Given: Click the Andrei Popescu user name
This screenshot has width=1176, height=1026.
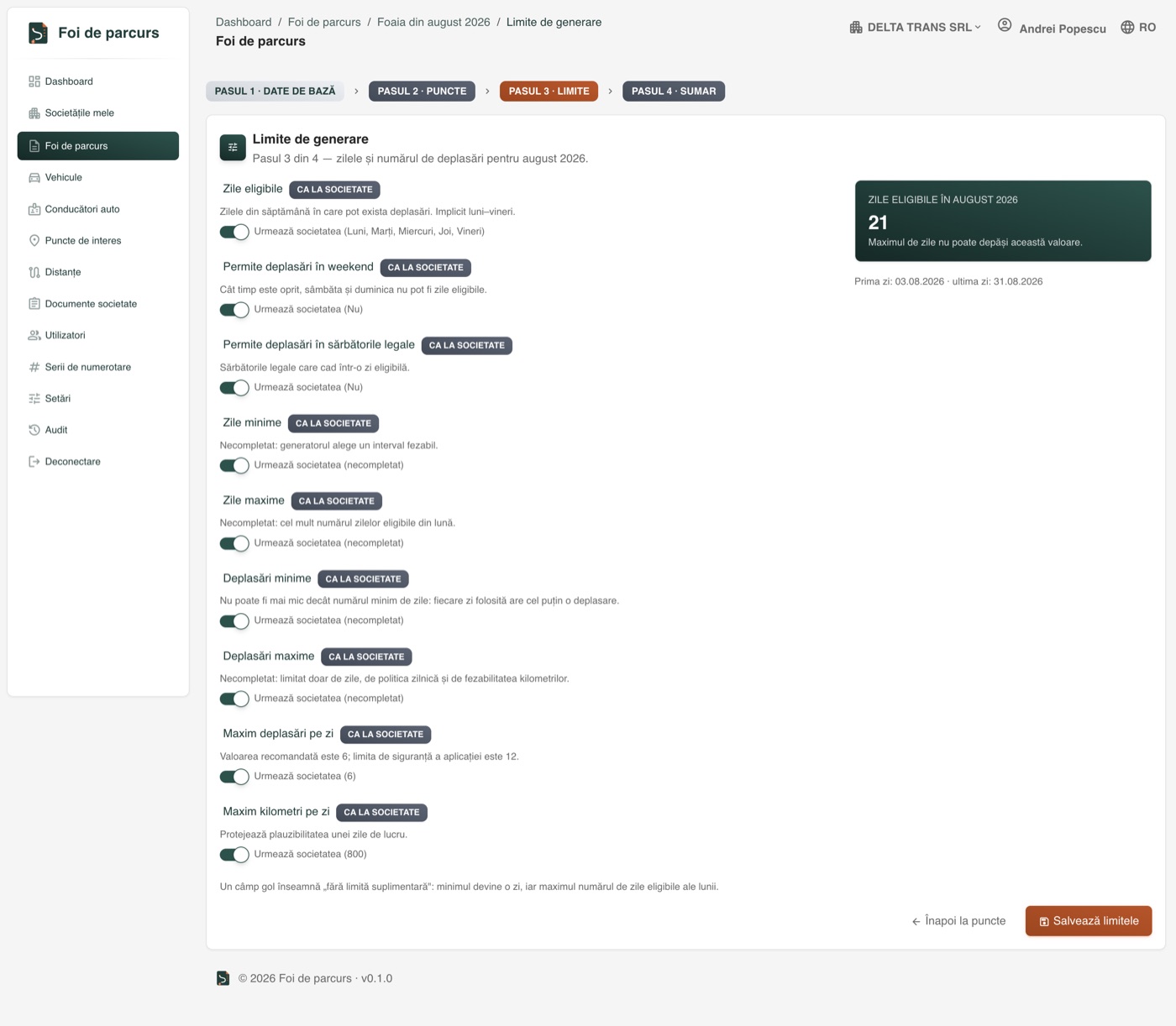Looking at the screenshot, I should click(1063, 29).
